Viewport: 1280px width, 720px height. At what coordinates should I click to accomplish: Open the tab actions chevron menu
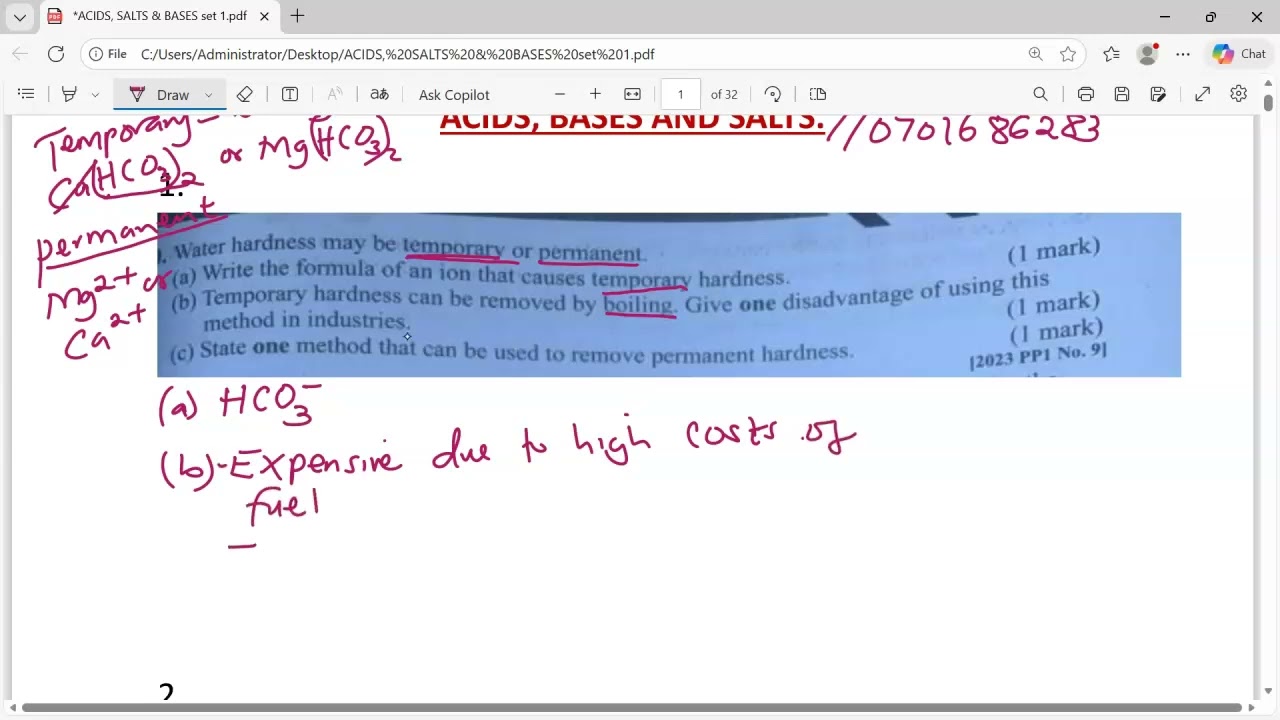(20, 17)
